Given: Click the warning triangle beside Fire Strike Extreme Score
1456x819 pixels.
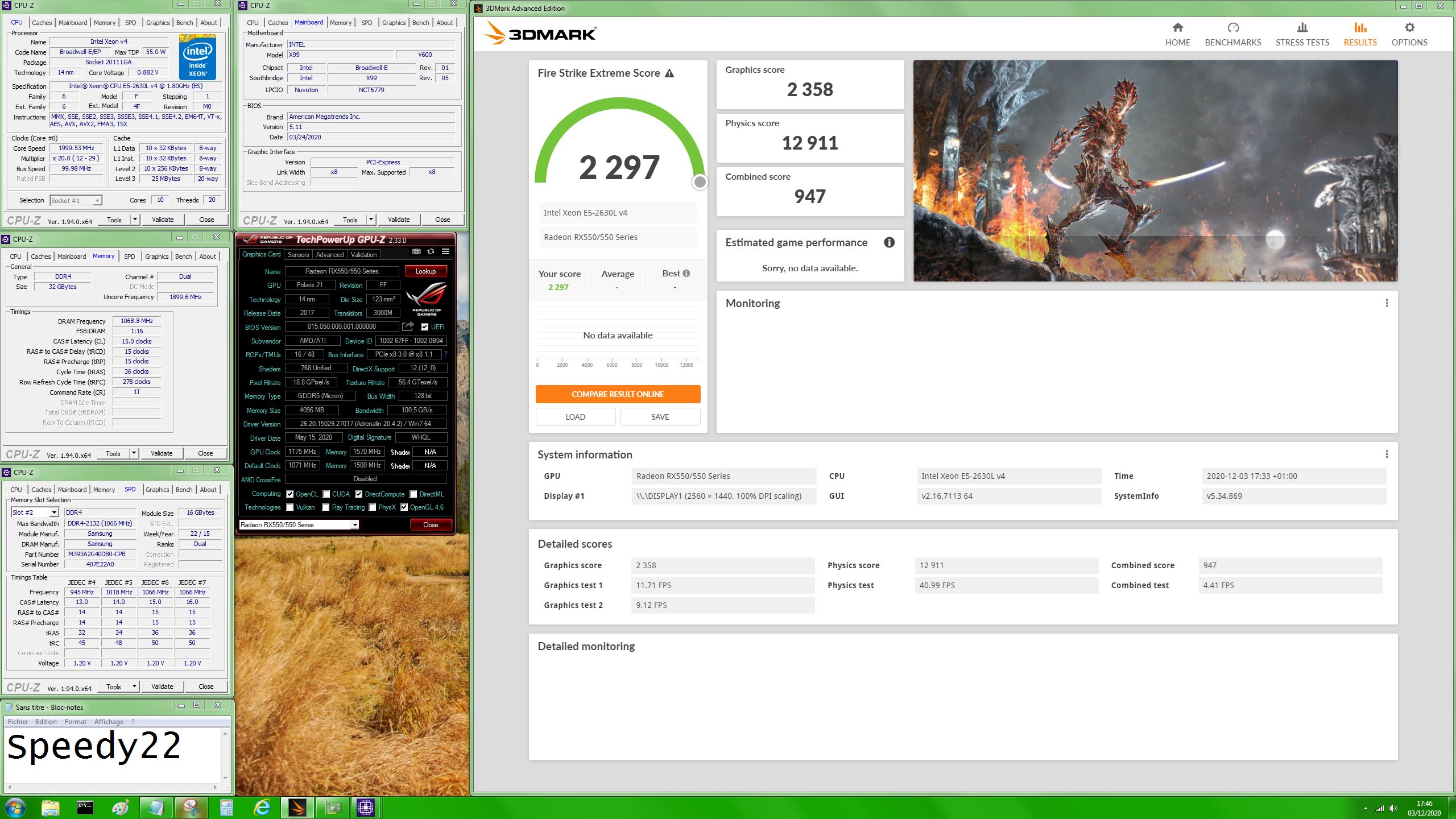Looking at the screenshot, I should 669,73.
